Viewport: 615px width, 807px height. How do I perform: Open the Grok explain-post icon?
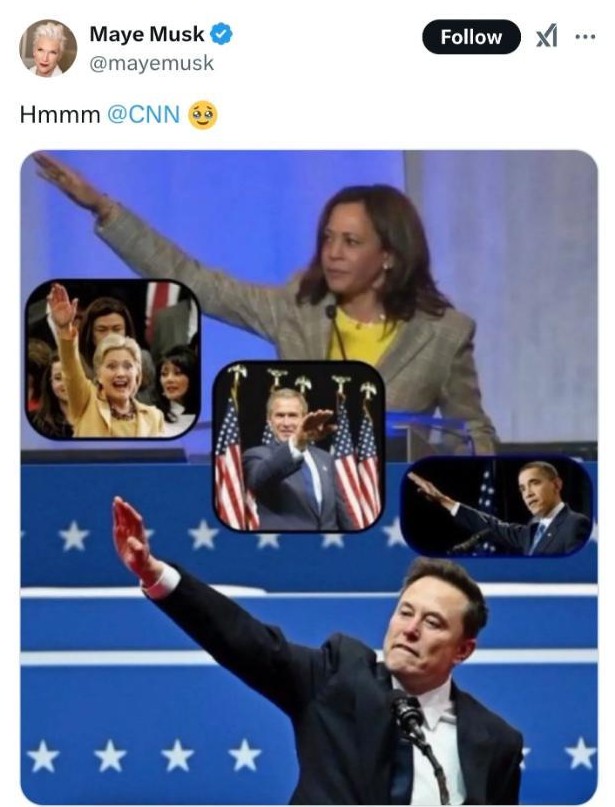tap(546, 37)
